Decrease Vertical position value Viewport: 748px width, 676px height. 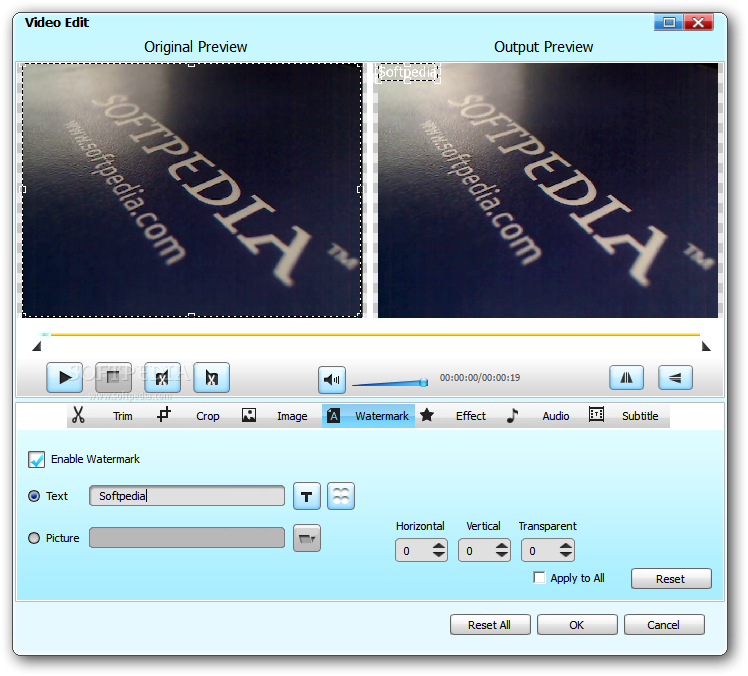click(x=502, y=555)
